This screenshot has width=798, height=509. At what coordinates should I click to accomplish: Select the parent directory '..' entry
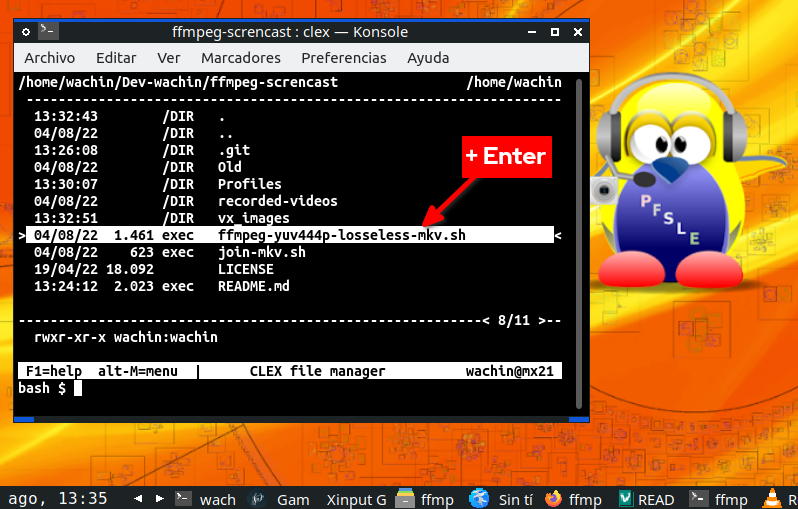coord(290,133)
